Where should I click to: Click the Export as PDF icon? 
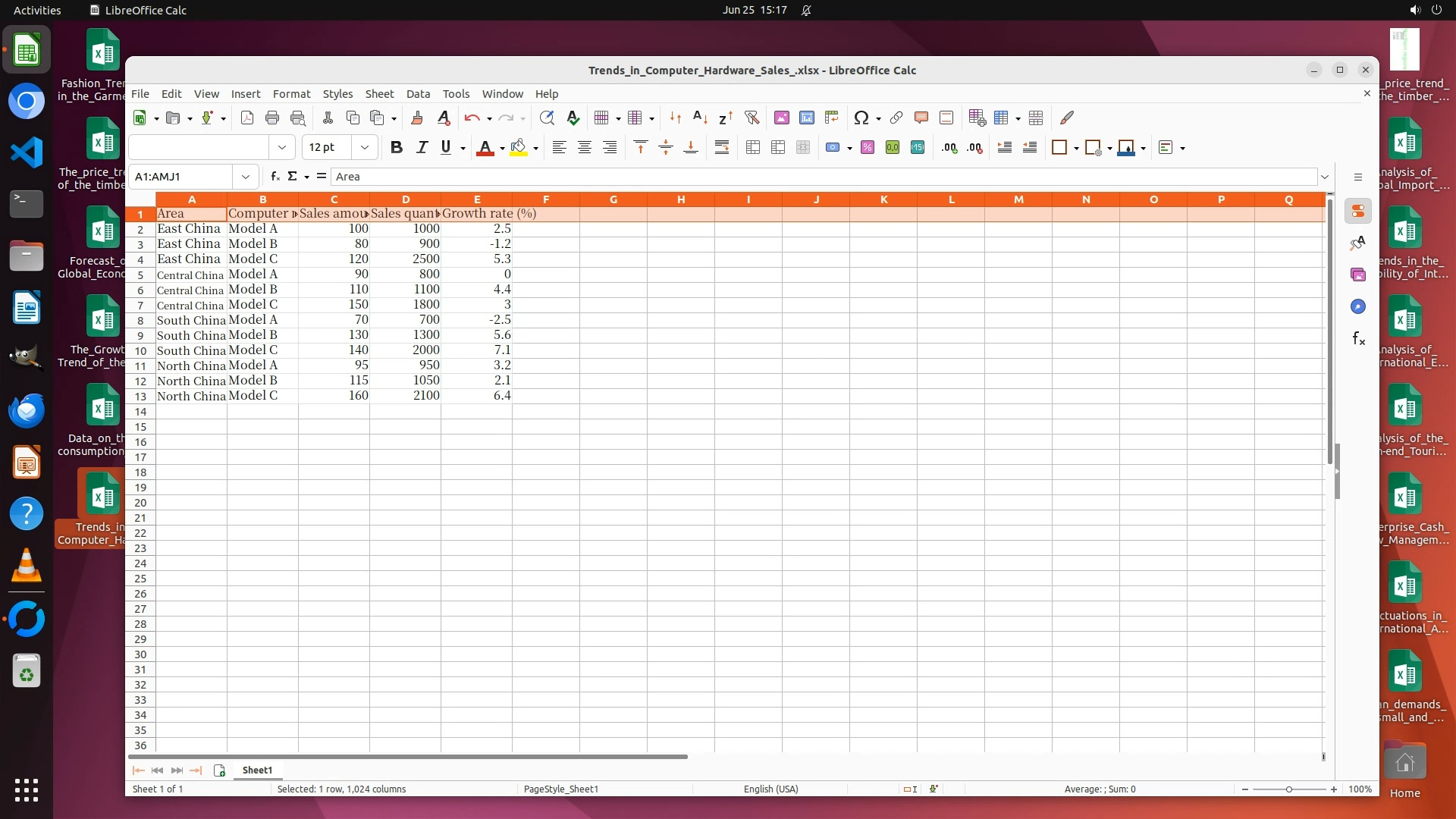247,118
